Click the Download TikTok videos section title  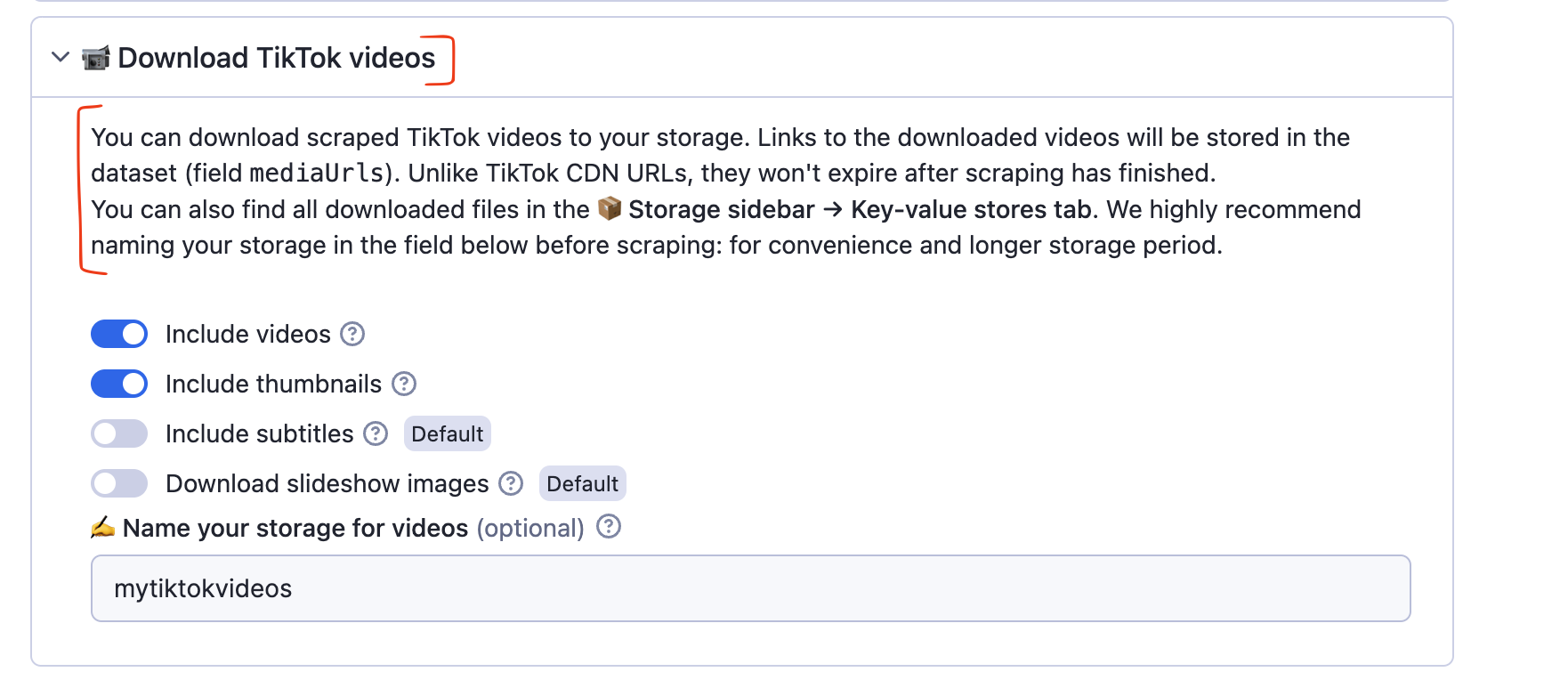click(276, 59)
